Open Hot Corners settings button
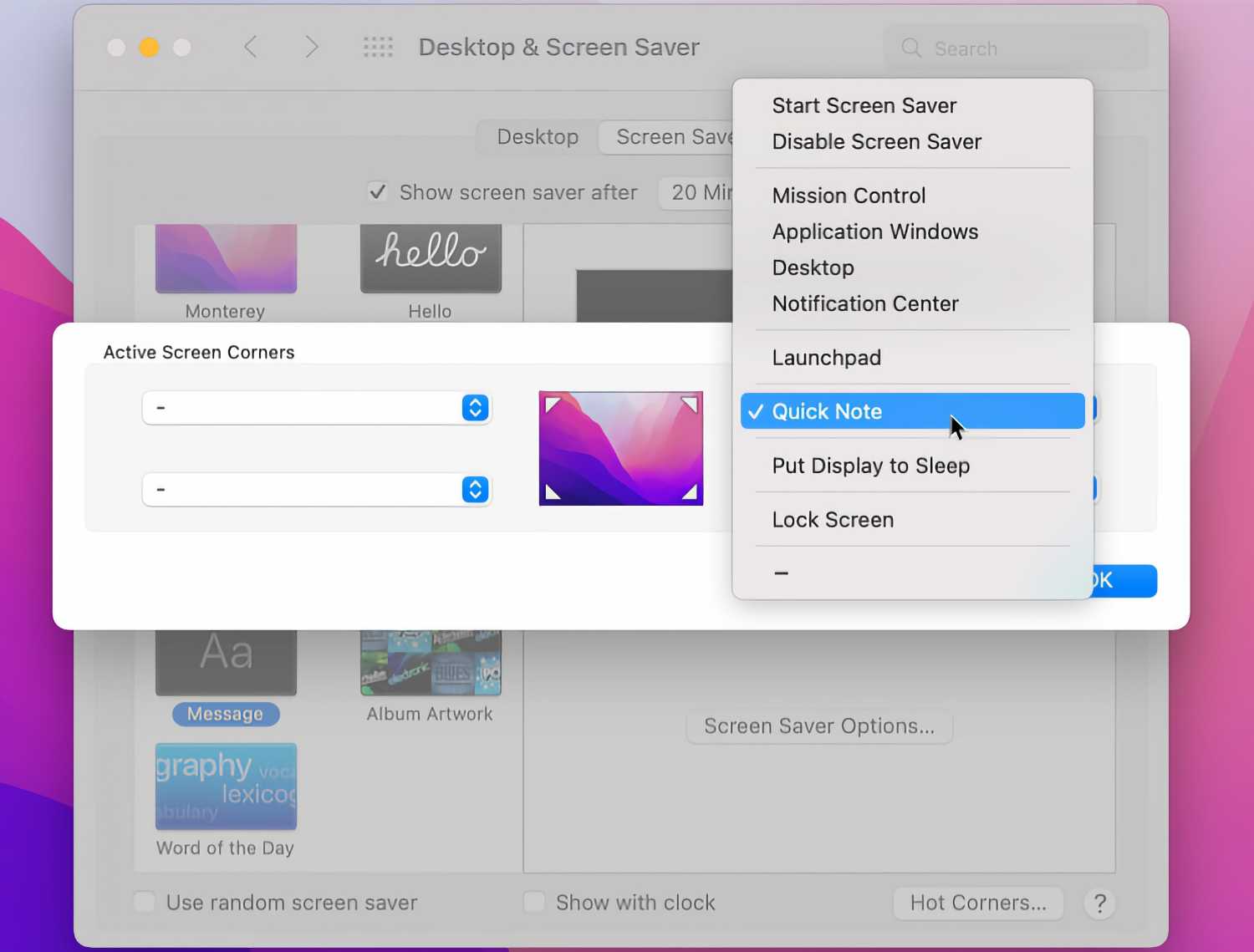 point(978,903)
